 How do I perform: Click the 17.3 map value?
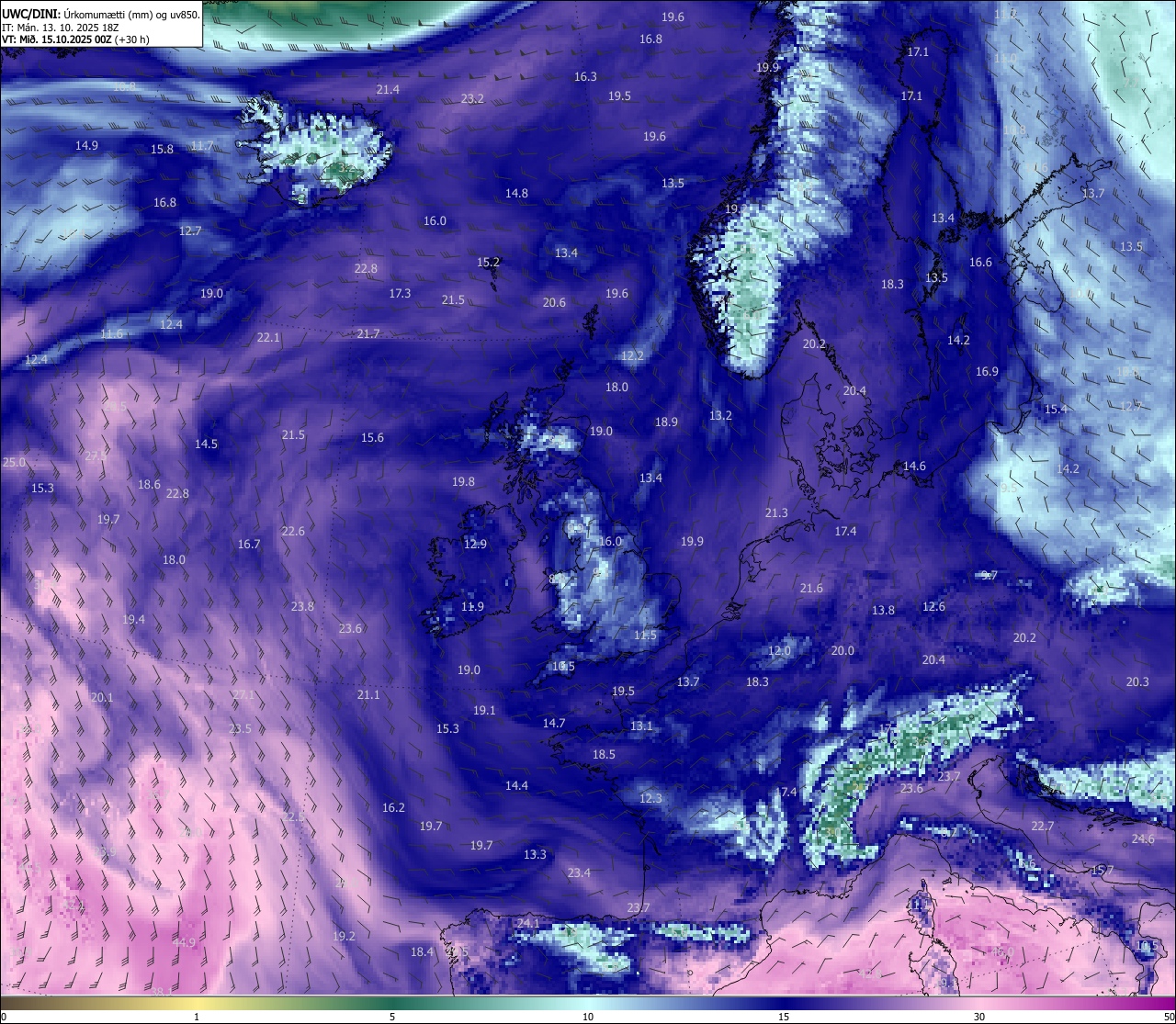[x=400, y=293]
